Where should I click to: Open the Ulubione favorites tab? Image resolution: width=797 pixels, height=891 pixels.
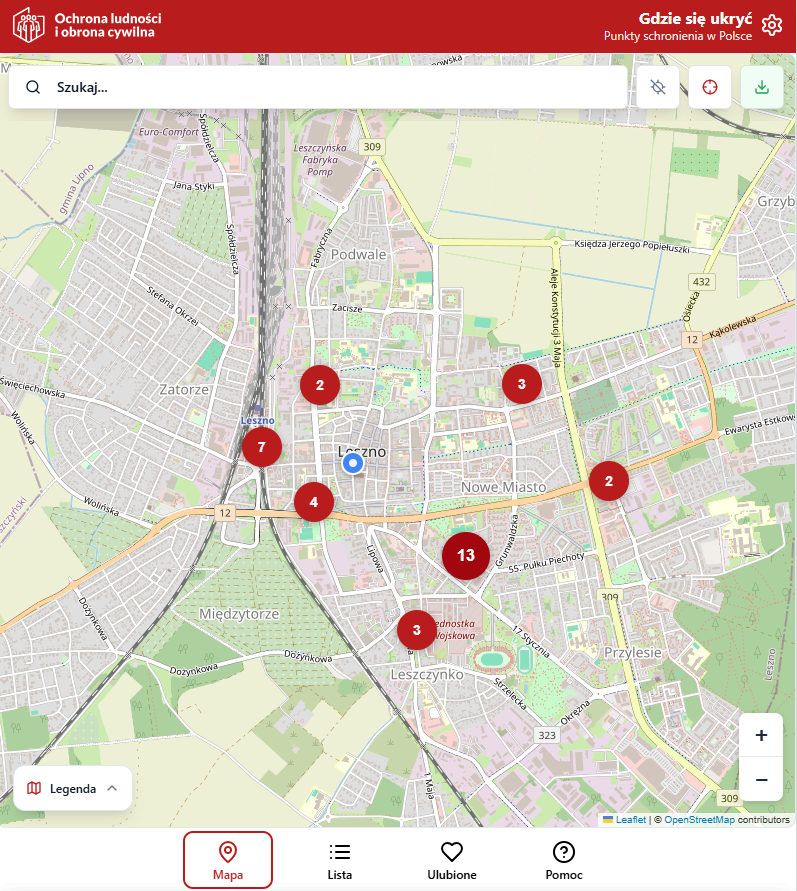(x=452, y=860)
